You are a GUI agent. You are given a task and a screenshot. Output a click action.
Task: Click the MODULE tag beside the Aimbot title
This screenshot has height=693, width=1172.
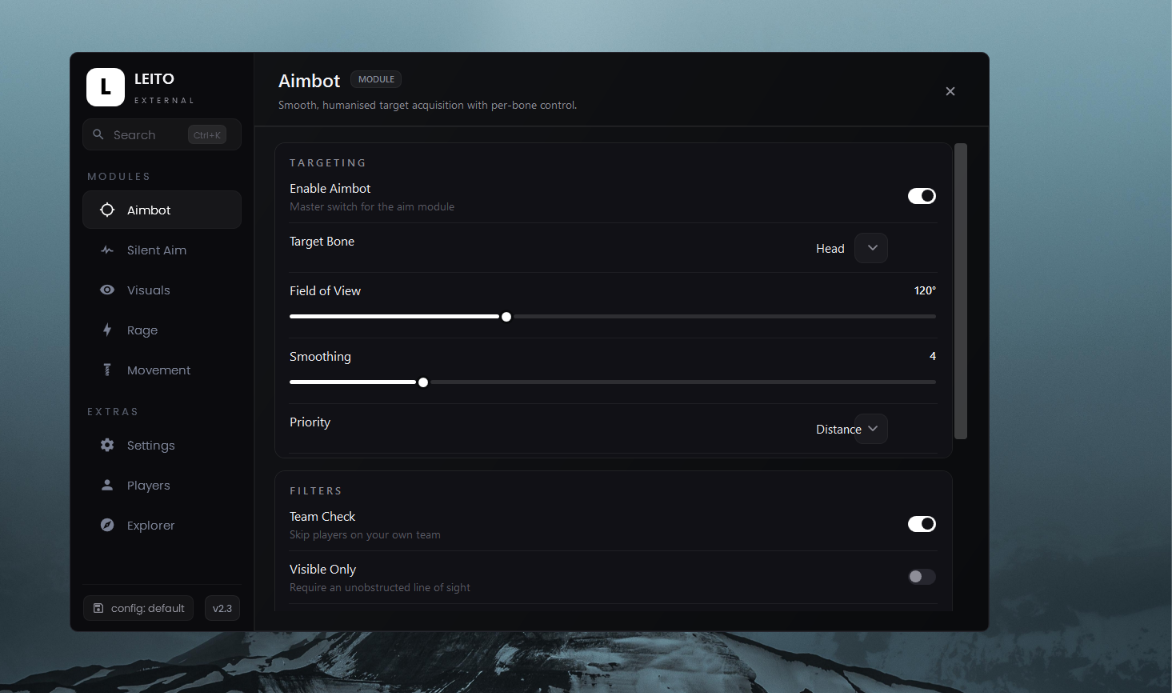pyautogui.click(x=376, y=79)
